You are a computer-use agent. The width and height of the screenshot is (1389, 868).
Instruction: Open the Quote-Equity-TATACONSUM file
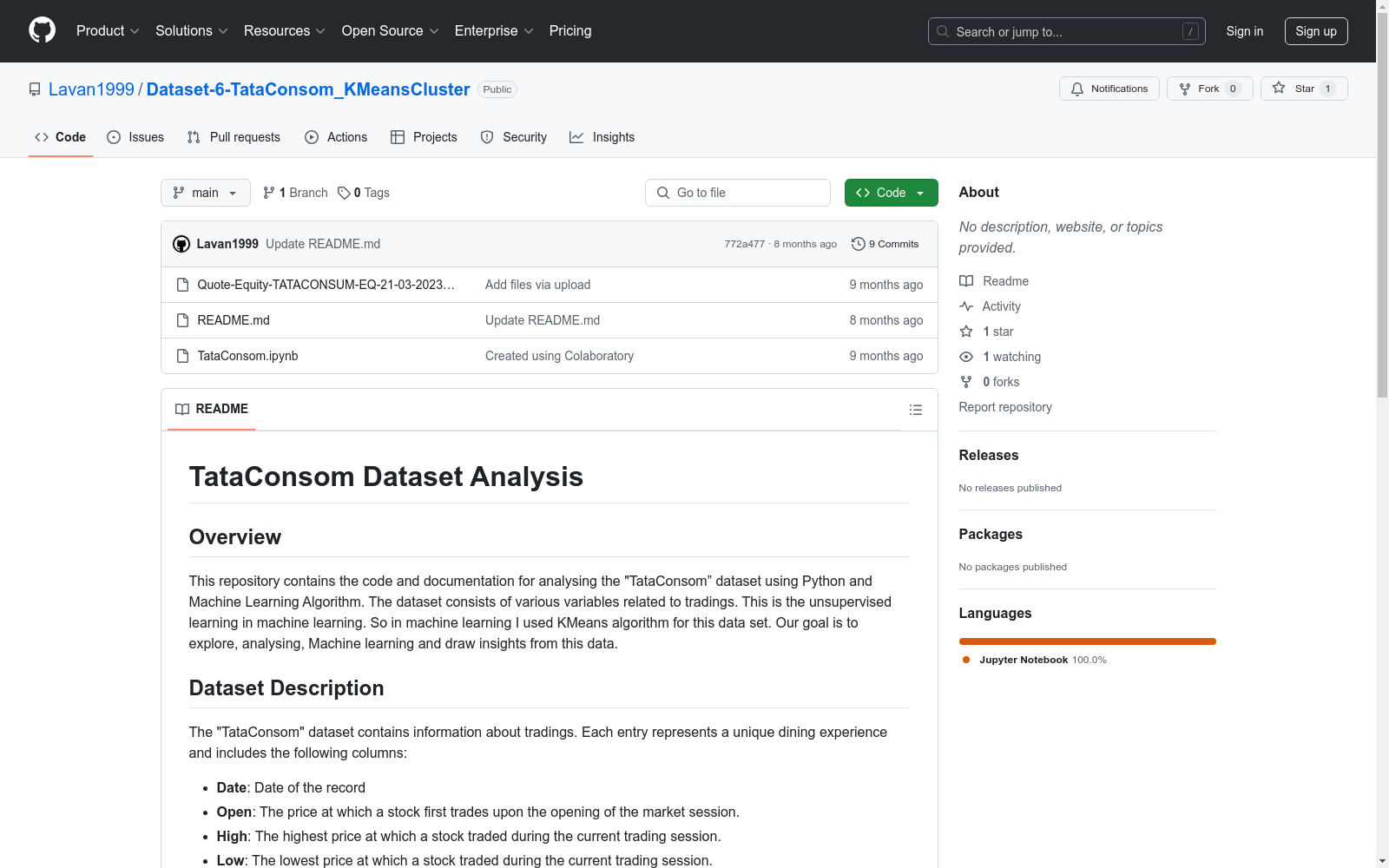326,285
